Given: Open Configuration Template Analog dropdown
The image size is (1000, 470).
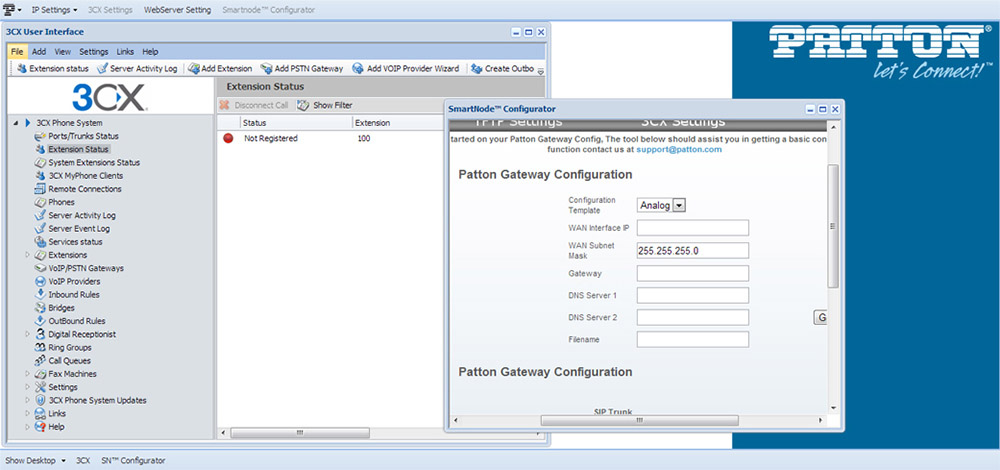Looking at the screenshot, I should point(661,205).
